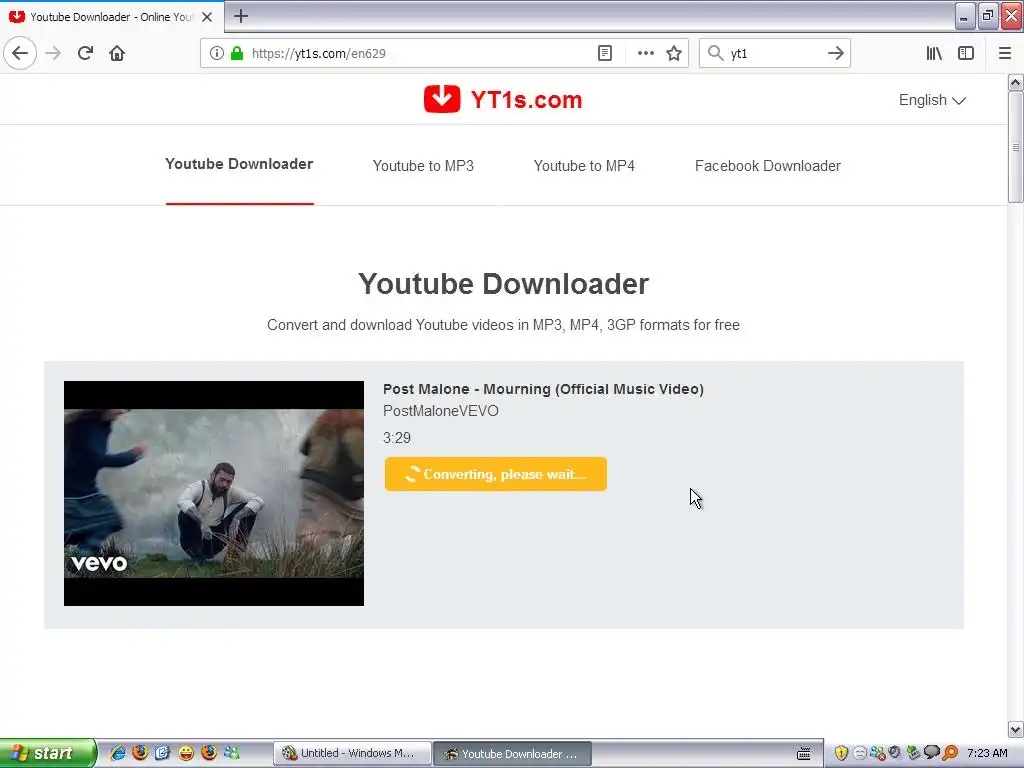This screenshot has width=1024, height=768.
Task: Switch to Youtube to MP3
Action: pos(423,166)
